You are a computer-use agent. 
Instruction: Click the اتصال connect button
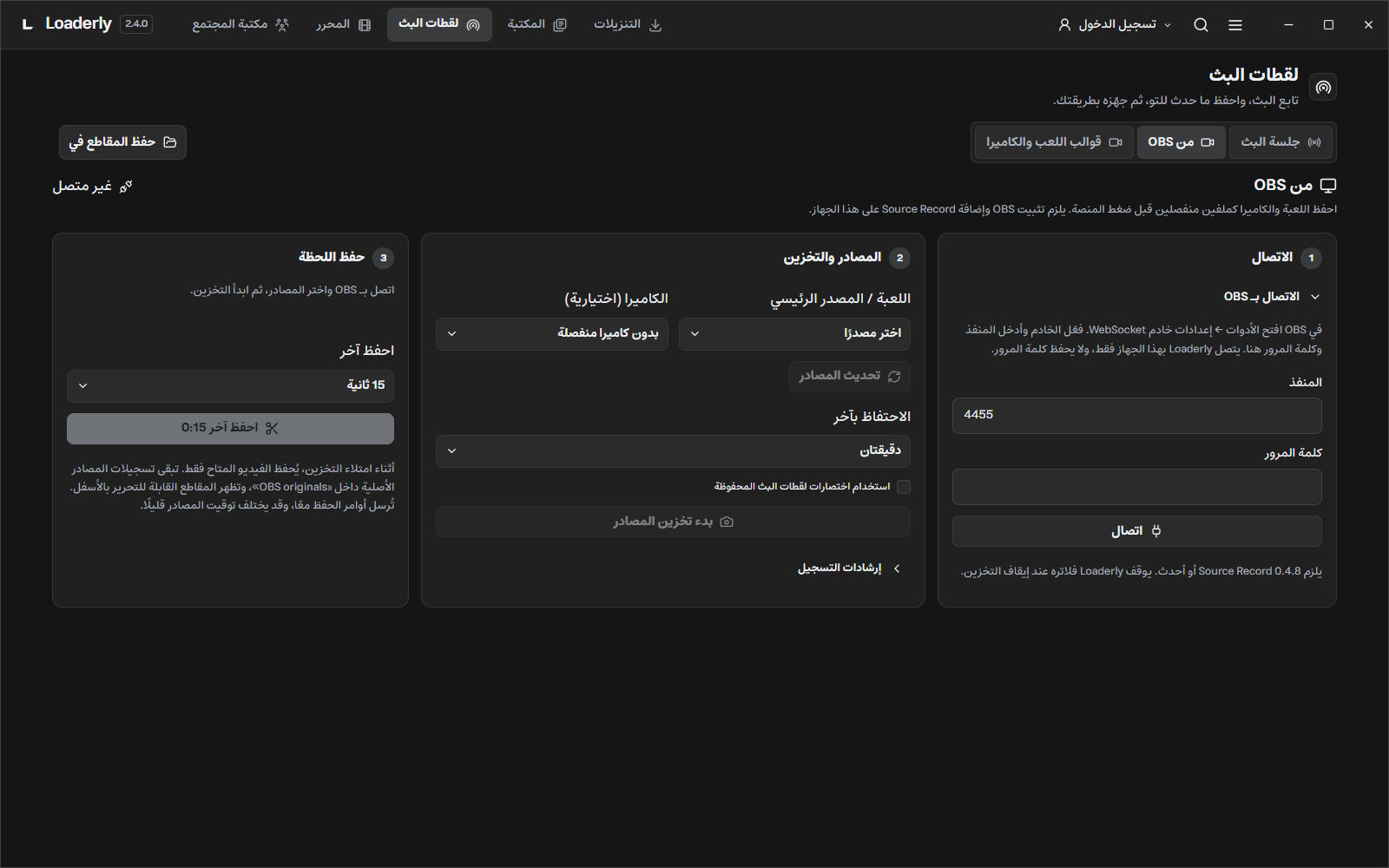pos(1137,531)
